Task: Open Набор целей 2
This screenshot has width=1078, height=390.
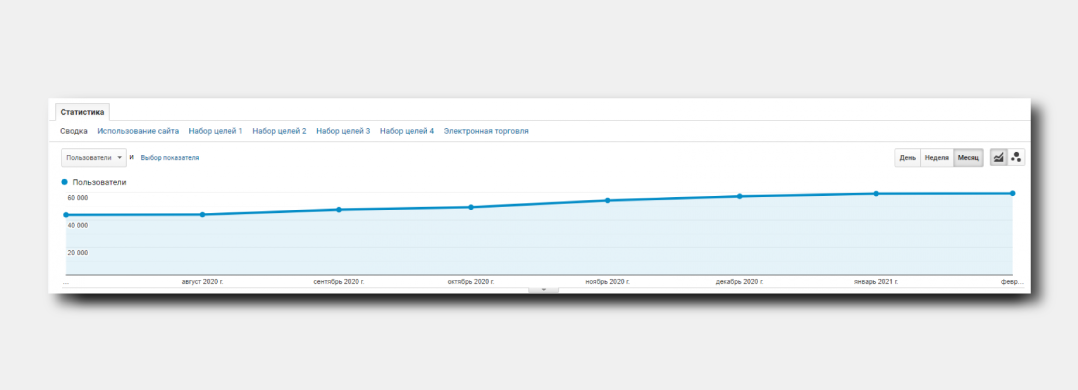Action: pyautogui.click(x=279, y=131)
